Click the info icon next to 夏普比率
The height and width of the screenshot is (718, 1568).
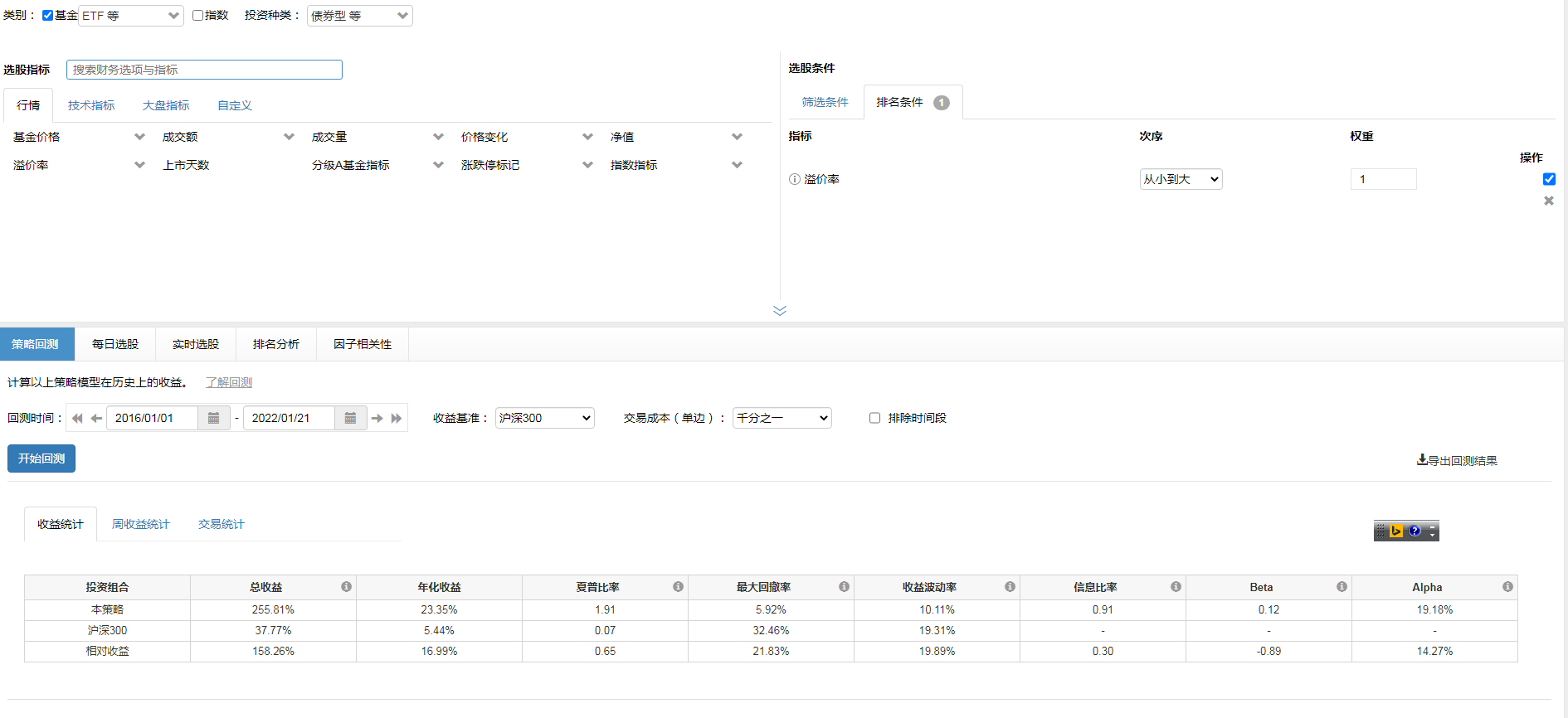tap(678, 587)
